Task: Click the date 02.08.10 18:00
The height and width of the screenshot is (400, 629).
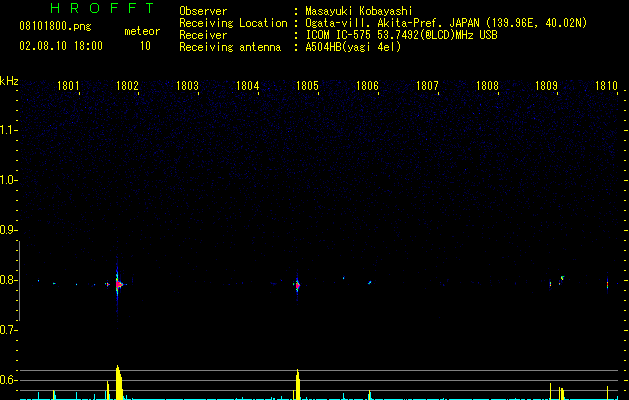Action: (61, 46)
